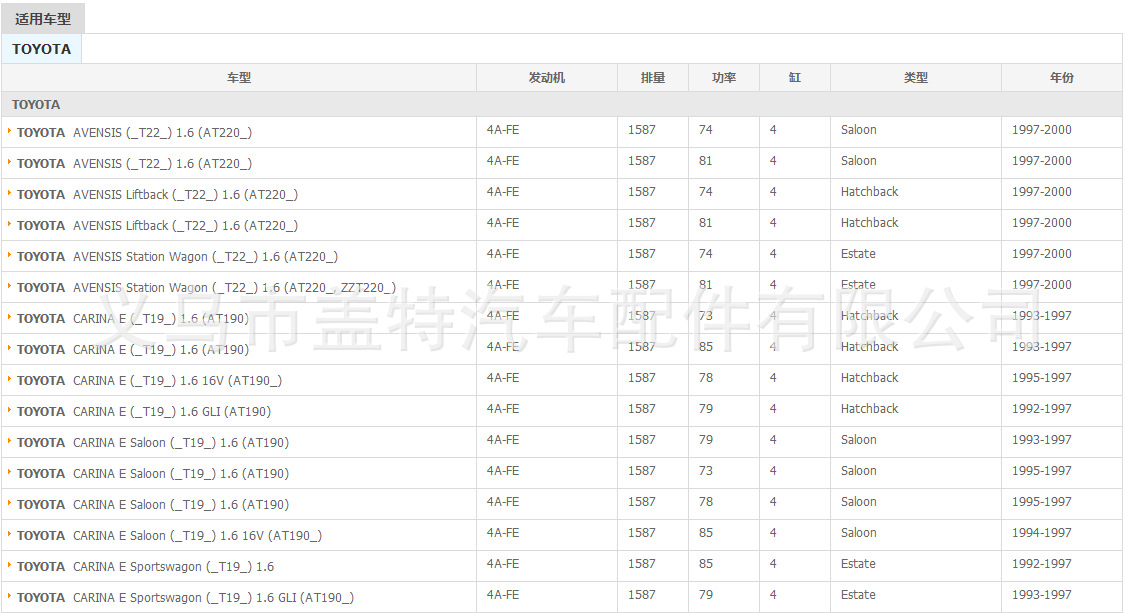The width and height of the screenshot is (1134, 613).
Task: Select 1587 displacement in first AVENSIS row
Action: [x=641, y=130]
